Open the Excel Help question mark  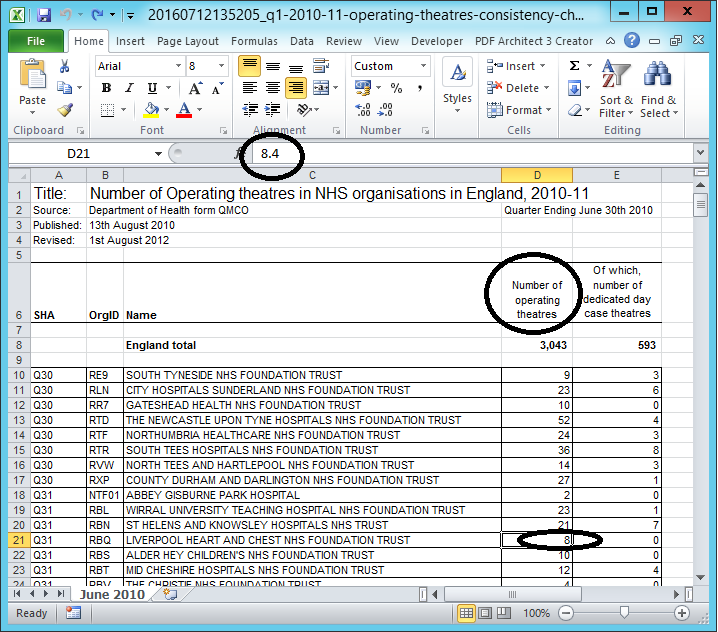(x=632, y=41)
